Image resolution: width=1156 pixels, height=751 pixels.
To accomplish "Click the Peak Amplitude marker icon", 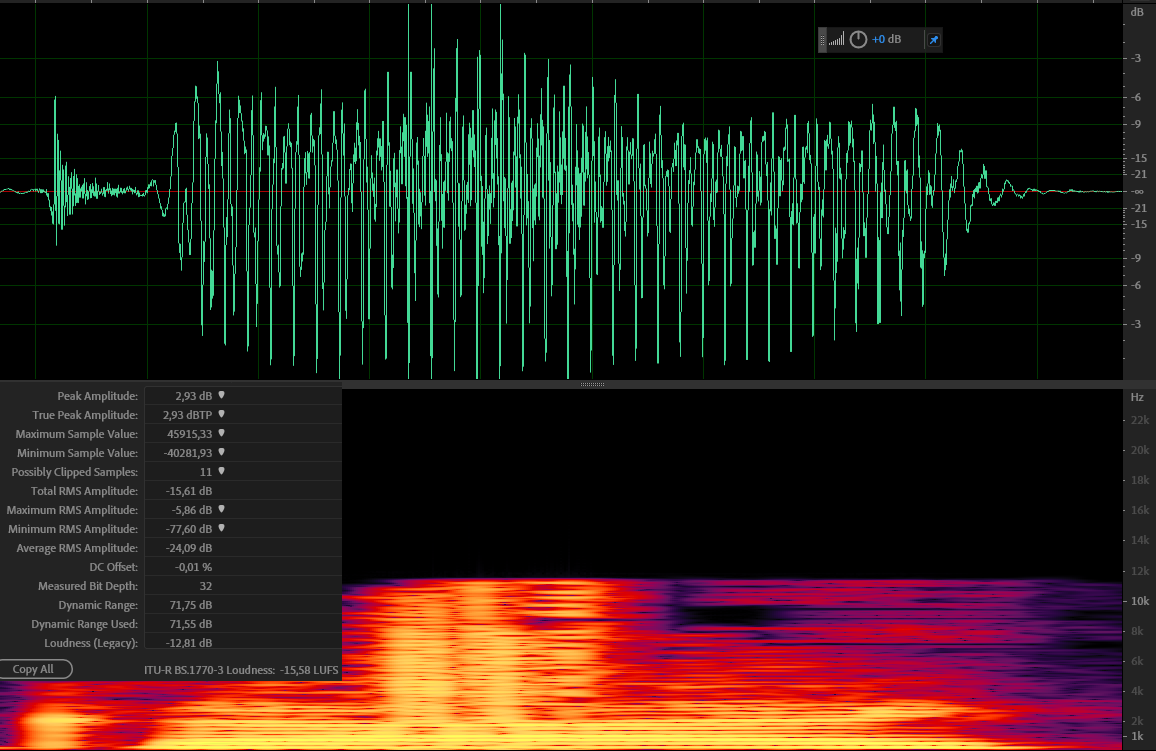I will 221,396.
